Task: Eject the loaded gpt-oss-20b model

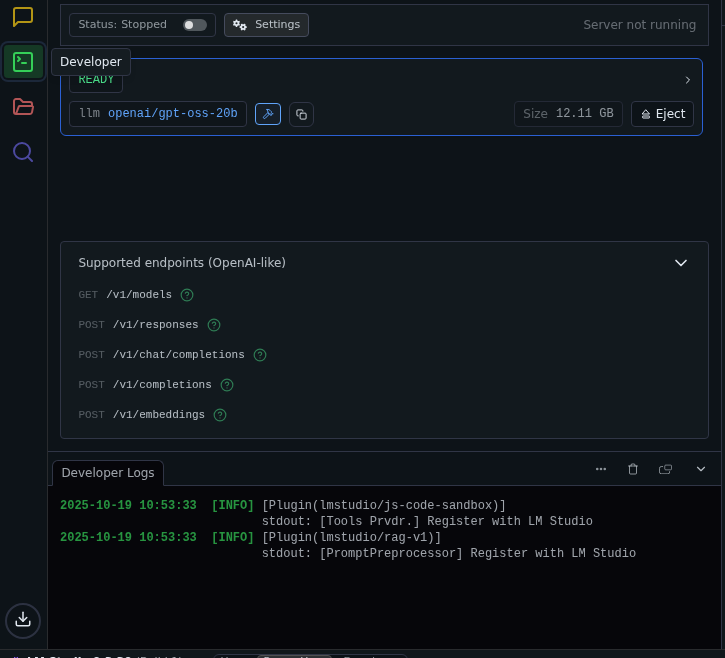Action: 662,114
